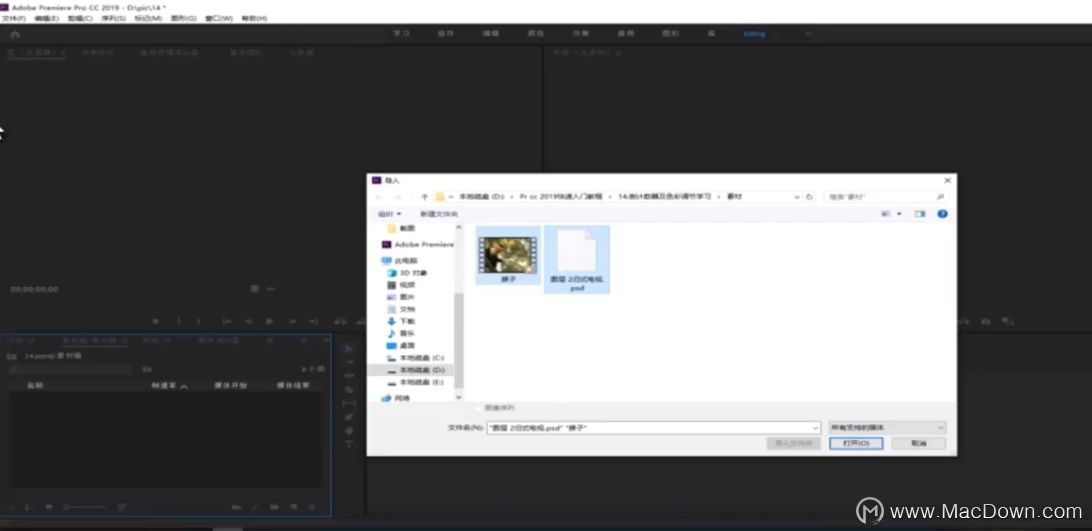
Task: Open the 文件(F) menu
Action: (x=13, y=18)
